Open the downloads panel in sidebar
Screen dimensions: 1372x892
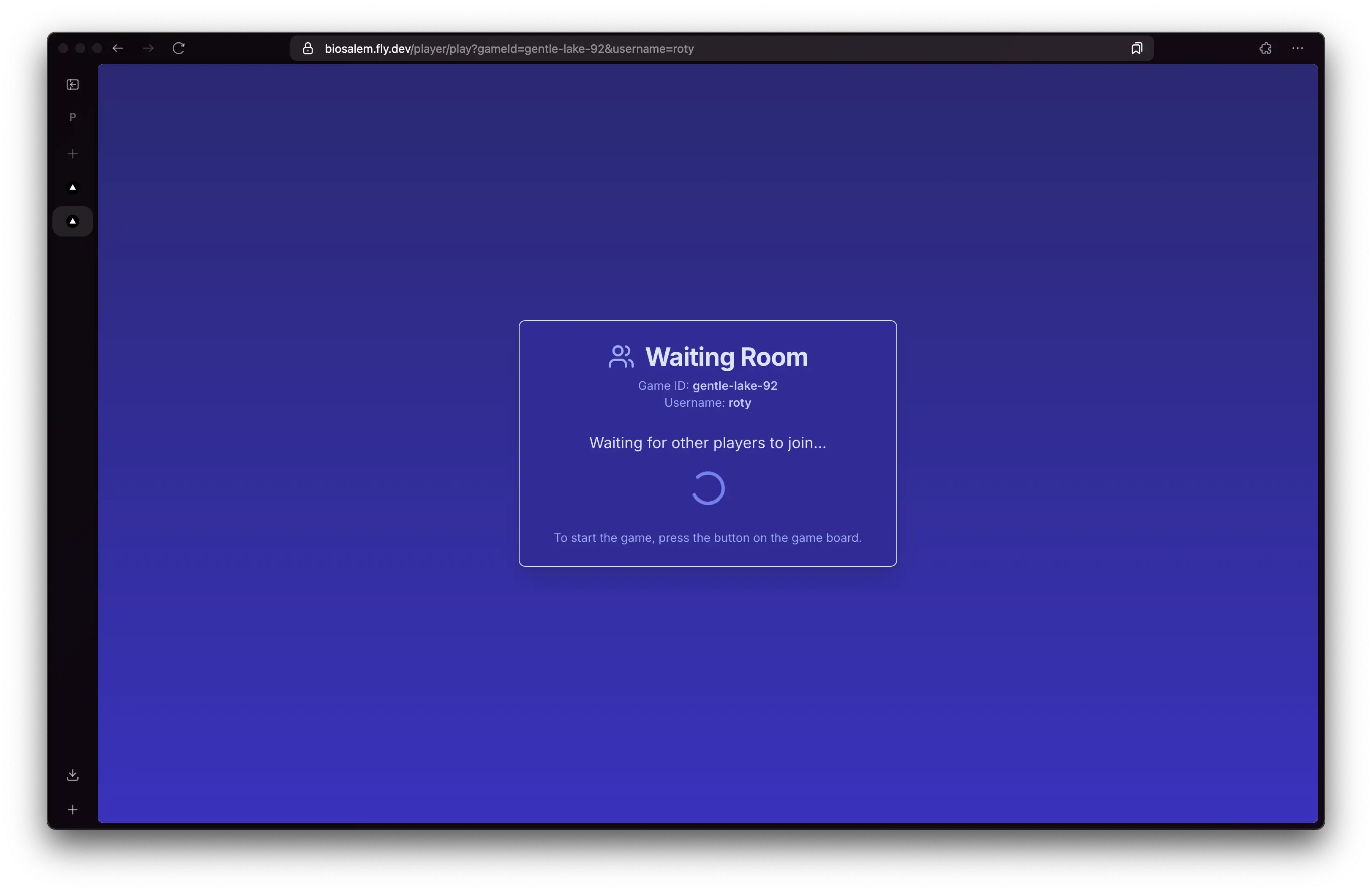(72, 775)
